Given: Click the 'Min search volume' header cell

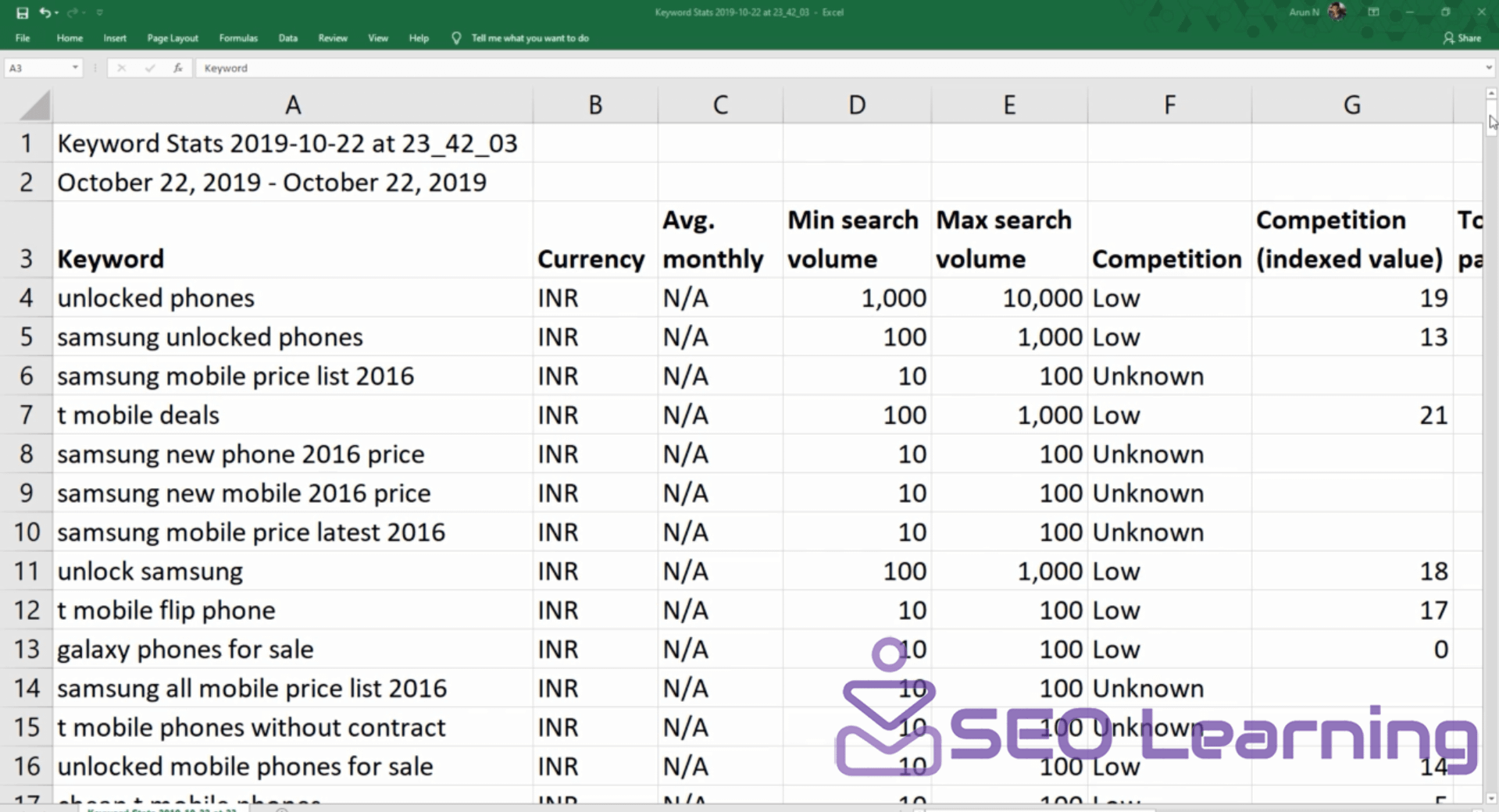Looking at the screenshot, I should [x=857, y=240].
